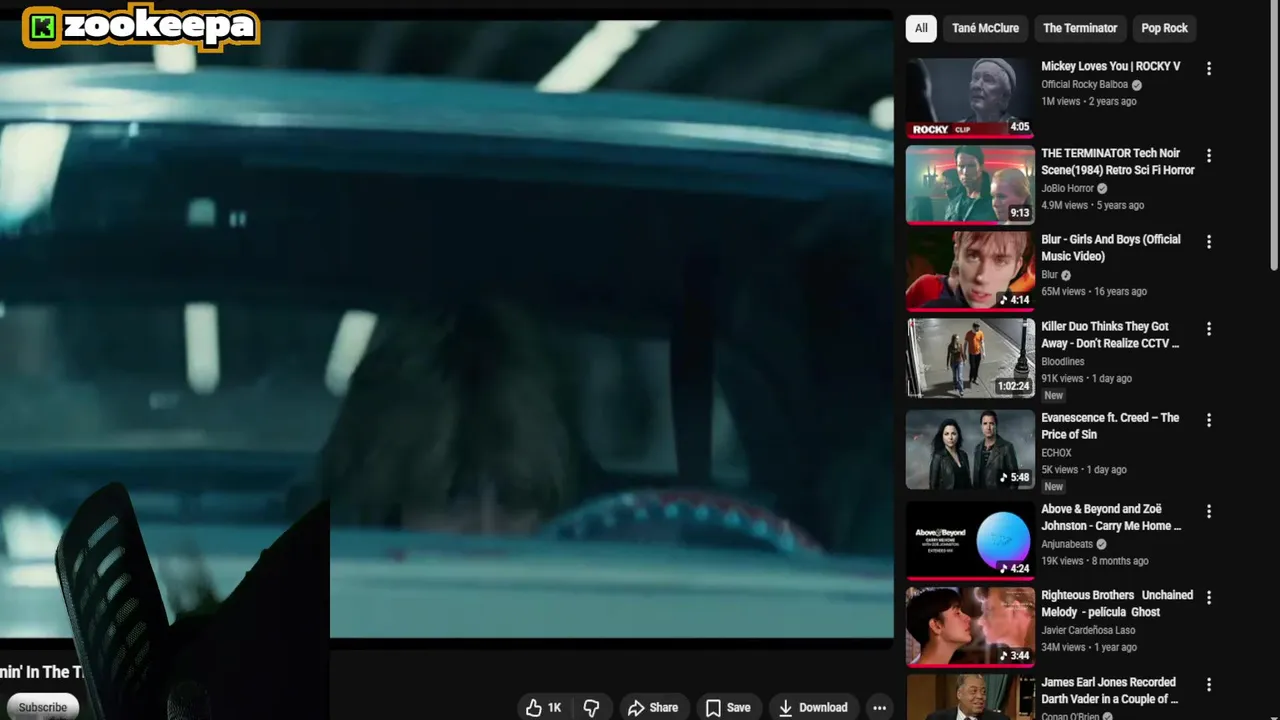Open Killer Duo CCTV video thumbnail
Viewport: 1280px width, 720px height.
[970, 358]
